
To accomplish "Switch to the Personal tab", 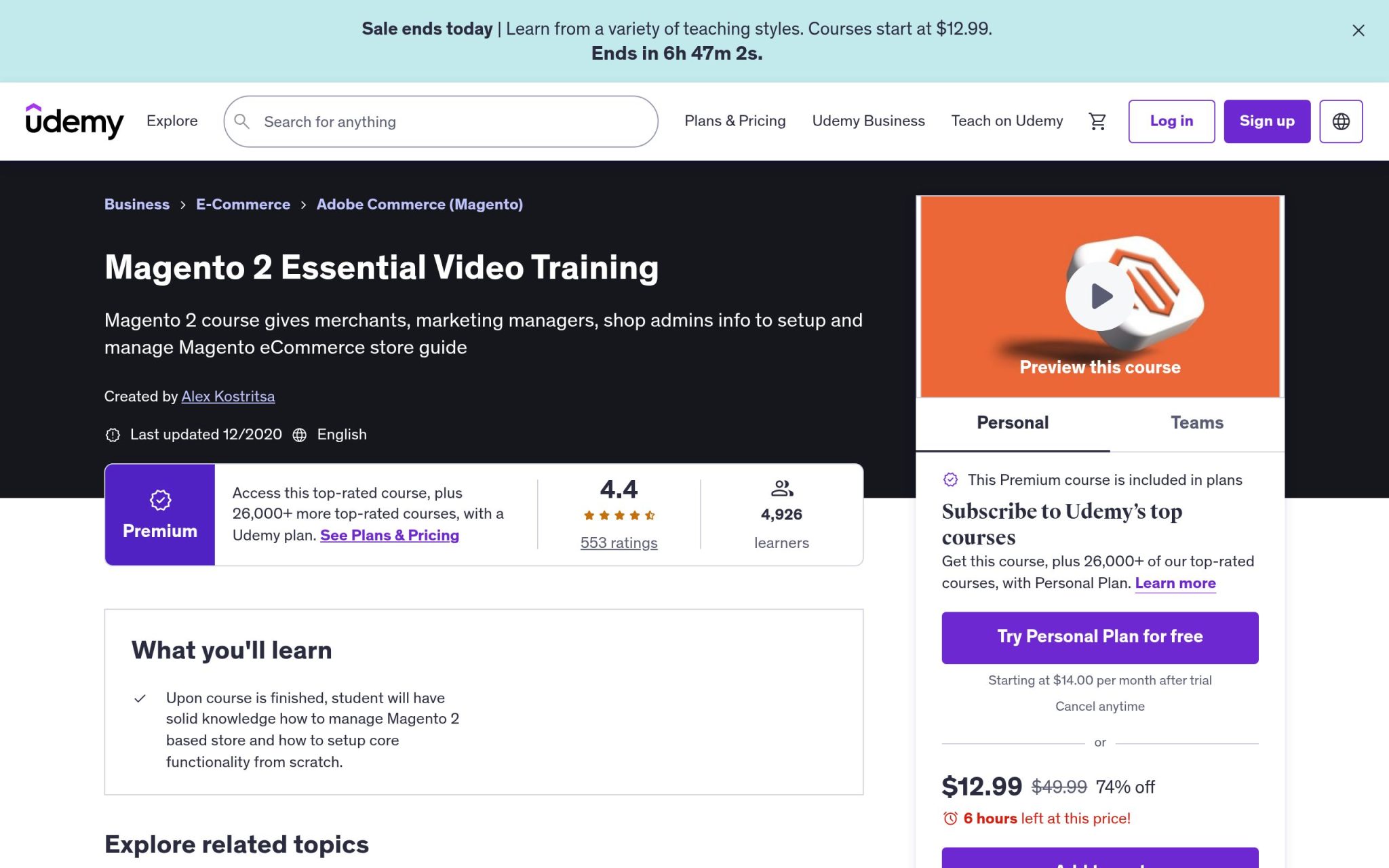I will [x=1013, y=423].
